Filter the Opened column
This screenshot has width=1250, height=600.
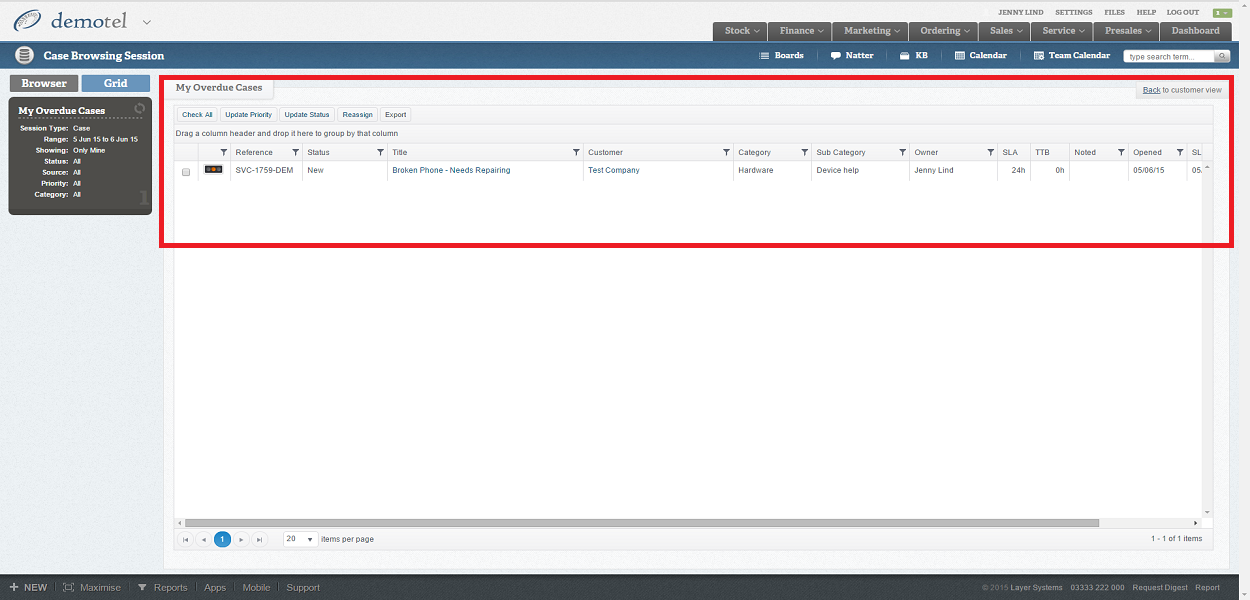pos(1180,152)
